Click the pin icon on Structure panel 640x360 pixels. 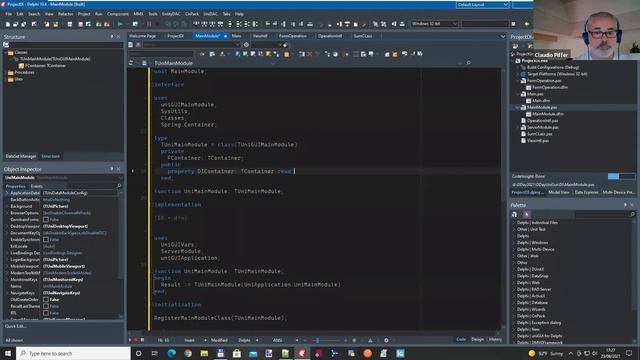pyautogui.click(x=112, y=36)
